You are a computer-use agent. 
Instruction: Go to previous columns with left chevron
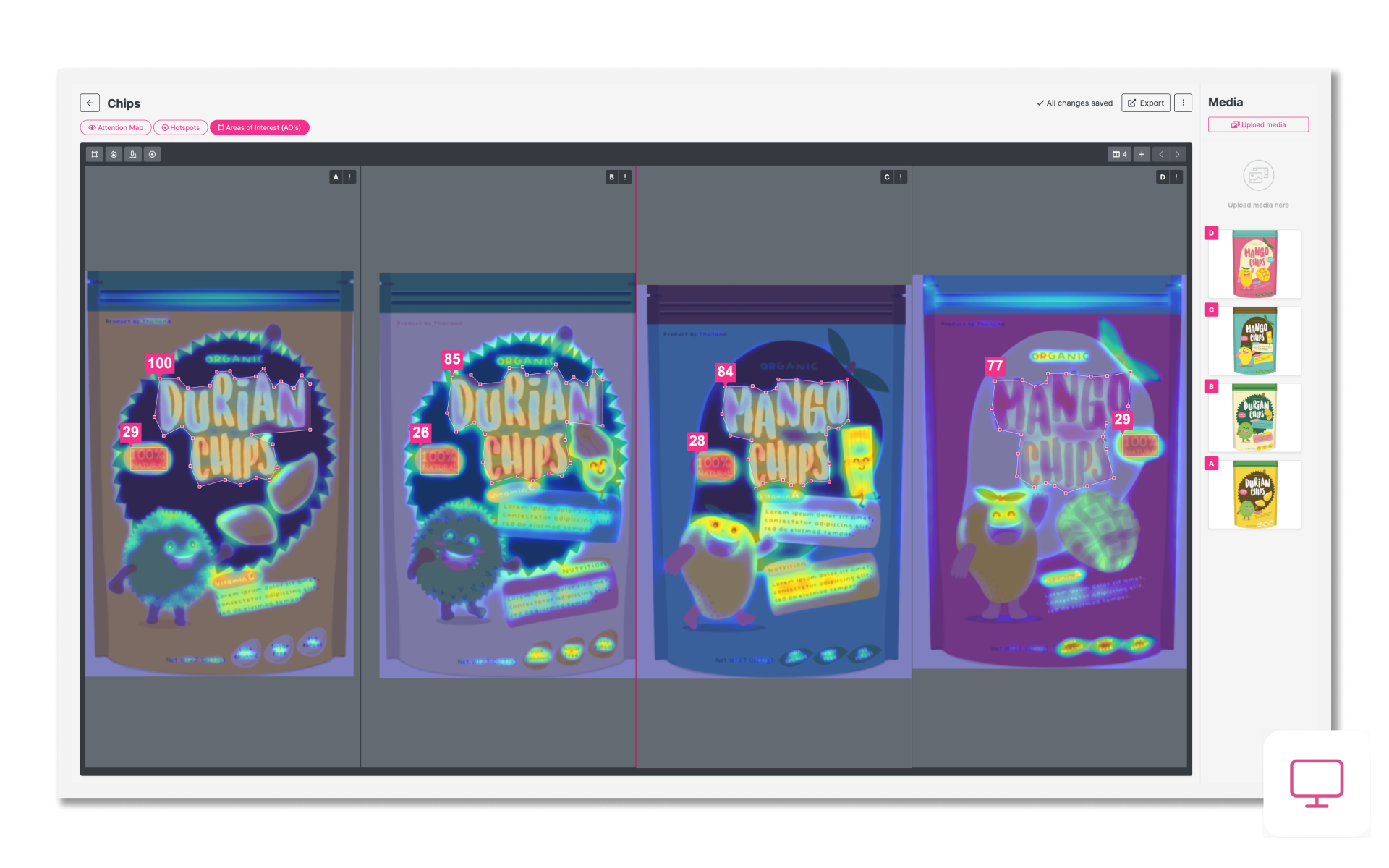click(x=1161, y=154)
